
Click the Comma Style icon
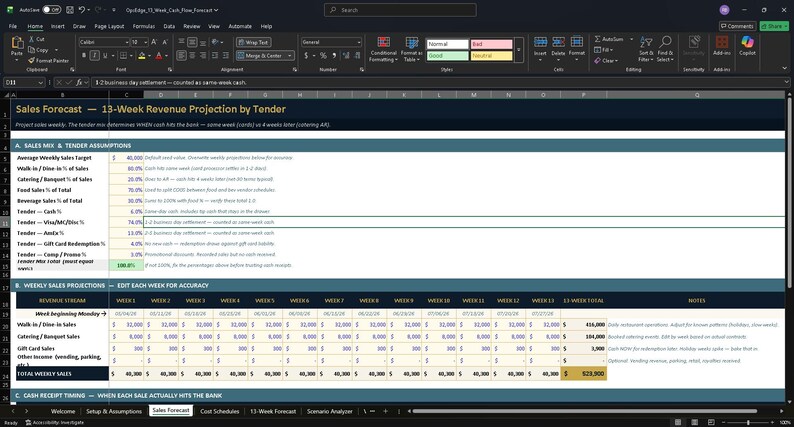tap(335, 56)
